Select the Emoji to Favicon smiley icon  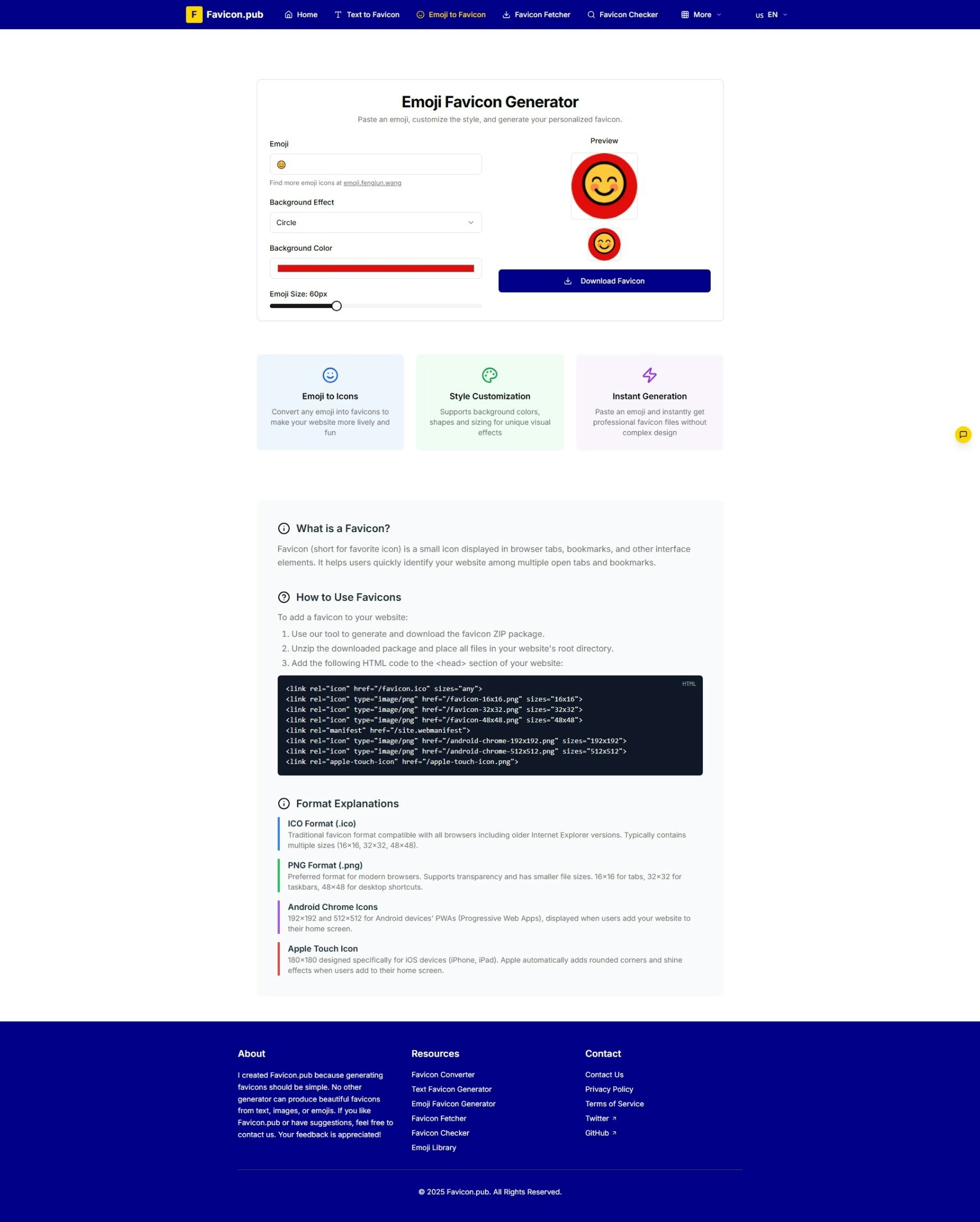tap(420, 14)
